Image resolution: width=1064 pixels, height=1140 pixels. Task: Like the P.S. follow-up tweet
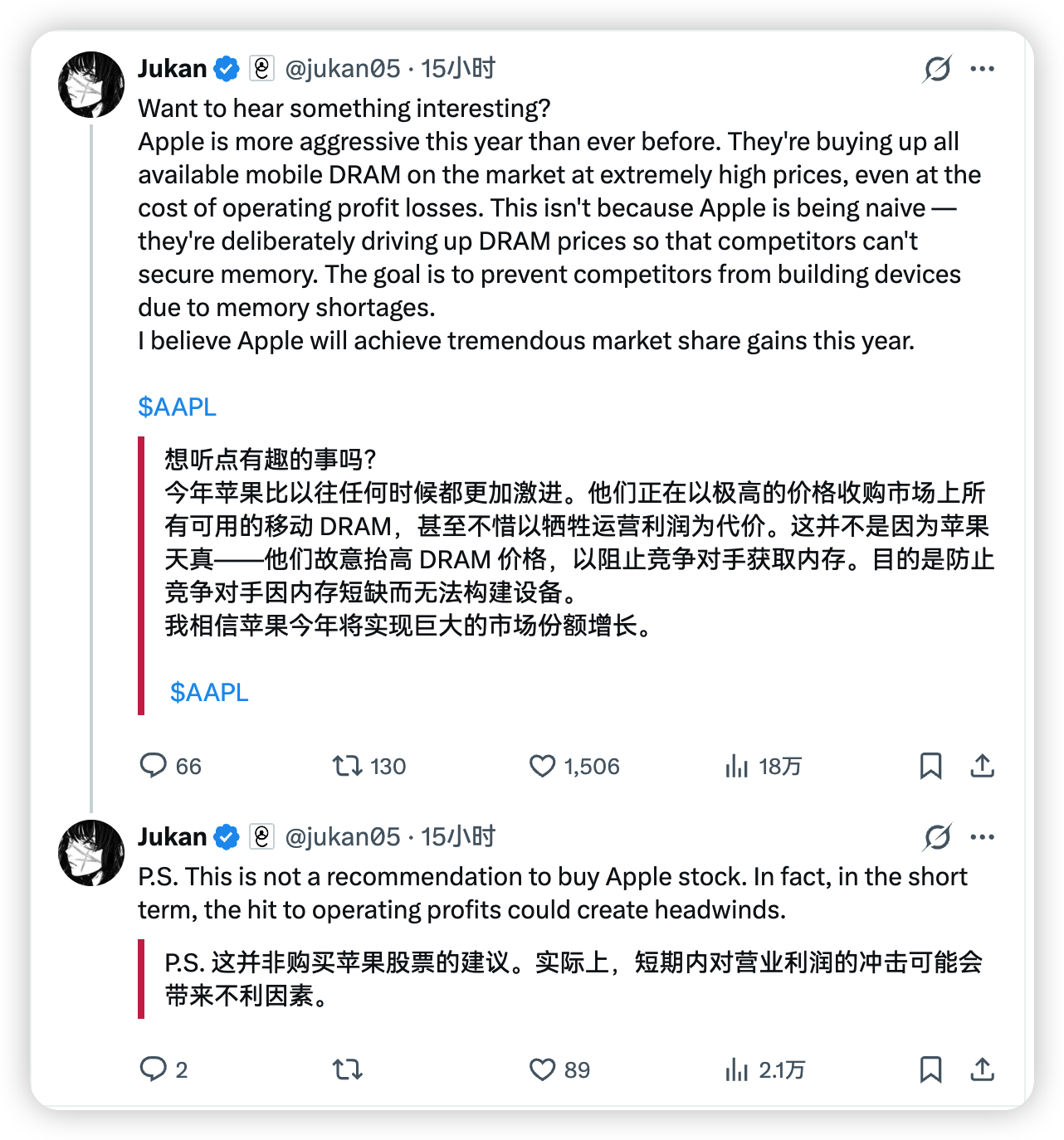(x=543, y=1070)
